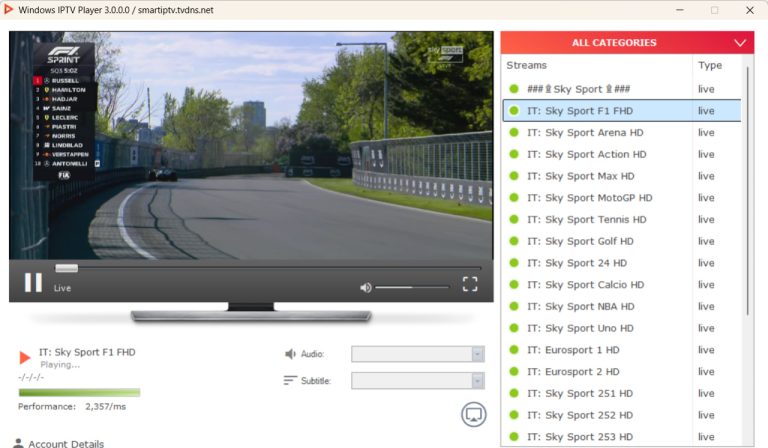Pause the live video playback
The width and height of the screenshot is (768, 448).
point(33,283)
